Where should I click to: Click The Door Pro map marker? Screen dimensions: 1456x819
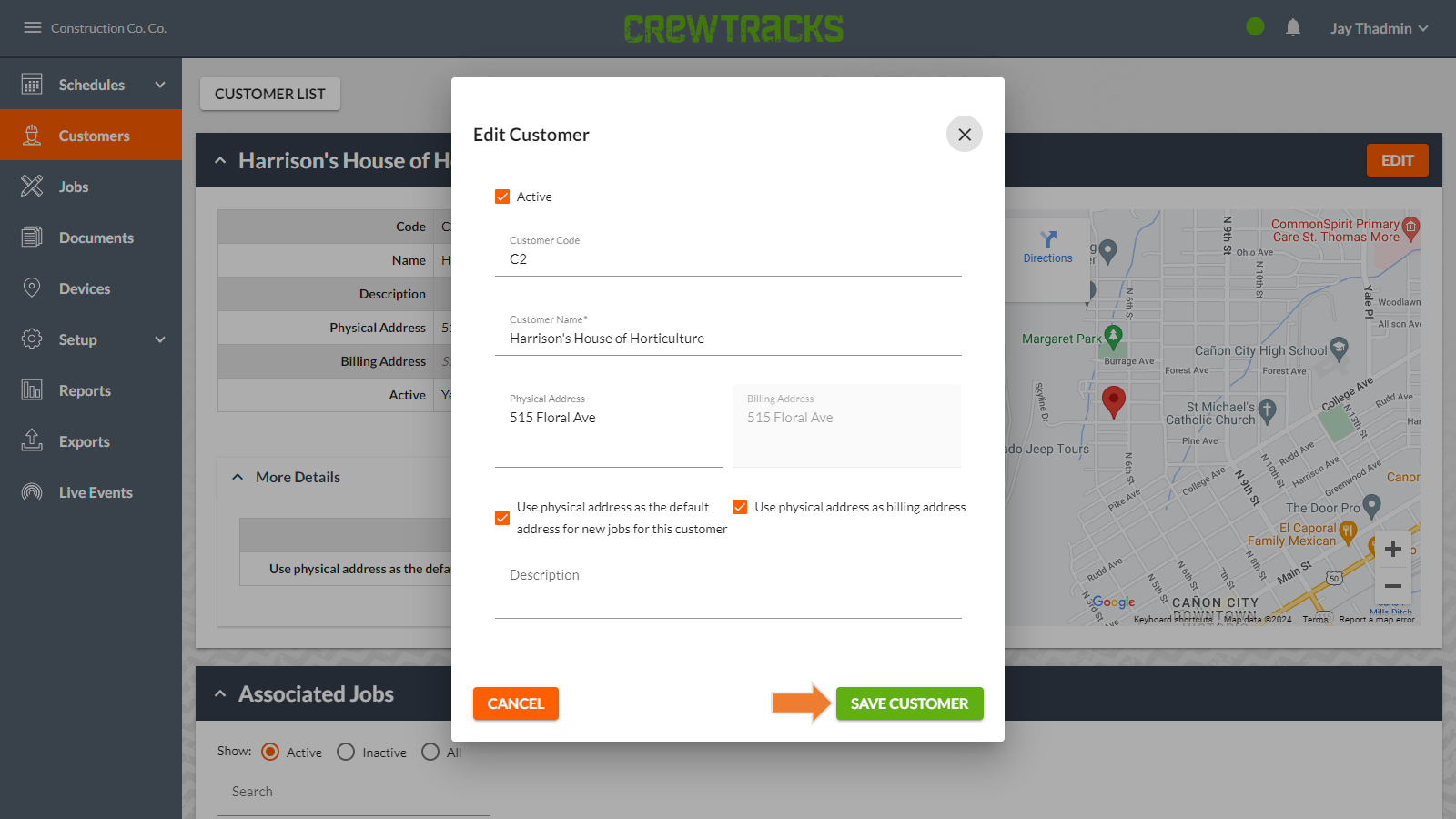tap(1372, 506)
